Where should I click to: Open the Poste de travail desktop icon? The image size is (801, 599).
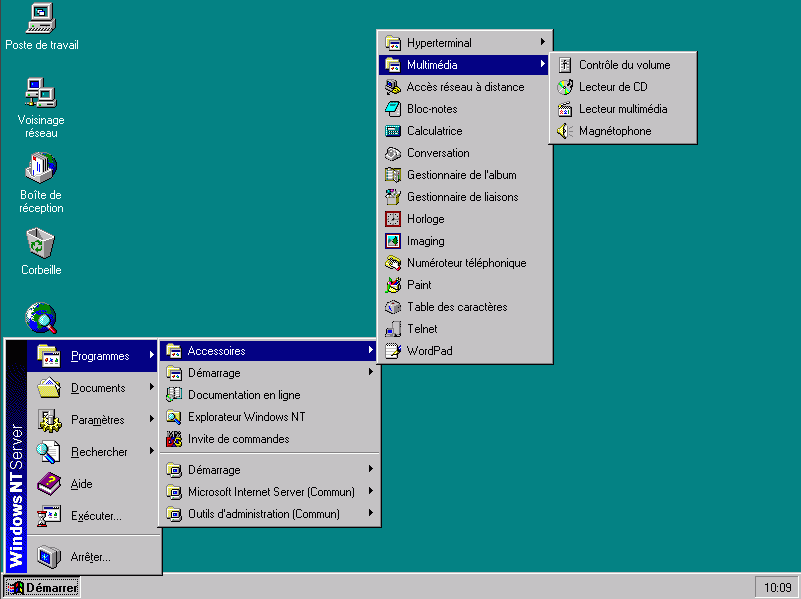pyautogui.click(x=41, y=18)
